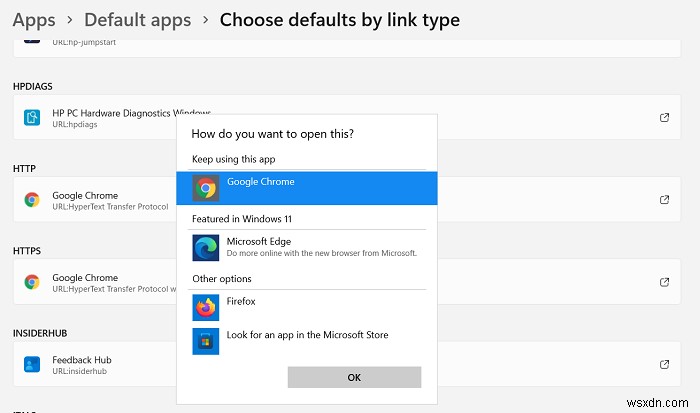700x413 pixels.
Task: Open external link icon for INSIDERHUB row
Action: coord(664,364)
